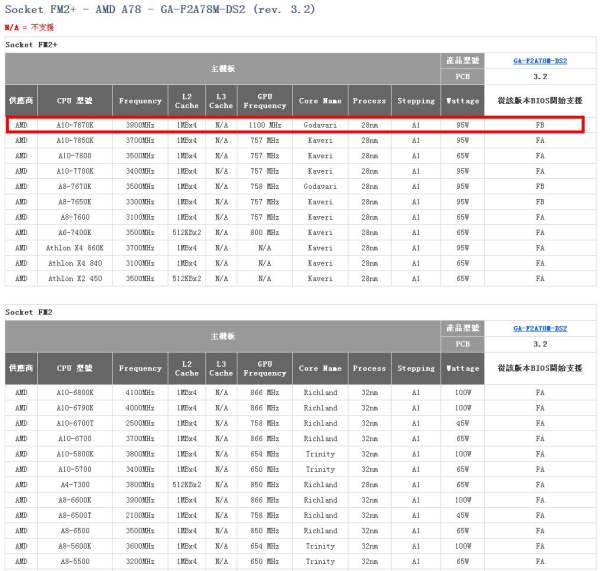Image resolution: width=600 pixels, height=571 pixels.
Task: Click the A10-5800K CPU entry
Action: [75, 454]
